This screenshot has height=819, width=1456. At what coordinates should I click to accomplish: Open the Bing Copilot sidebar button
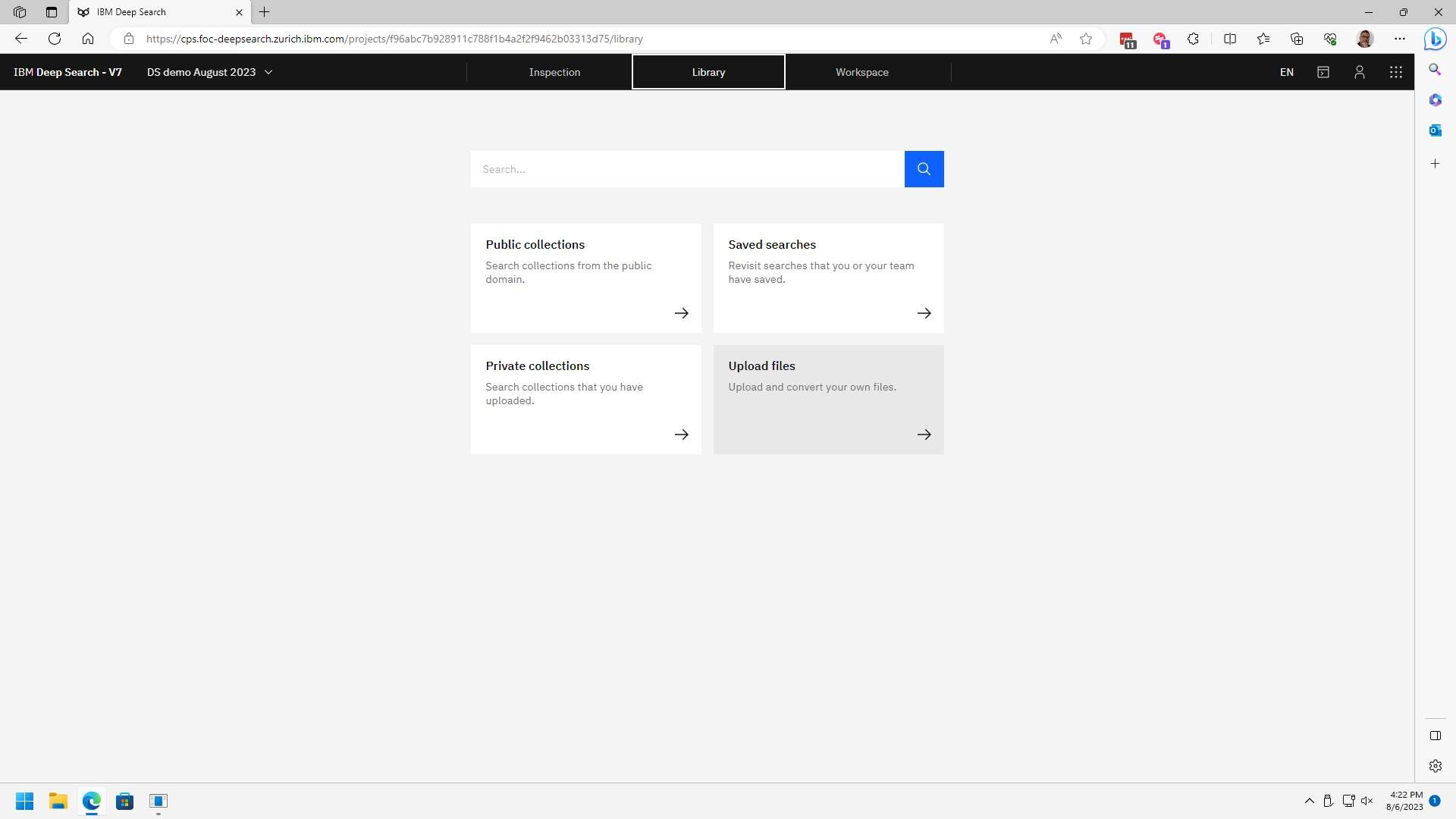pos(1435,39)
